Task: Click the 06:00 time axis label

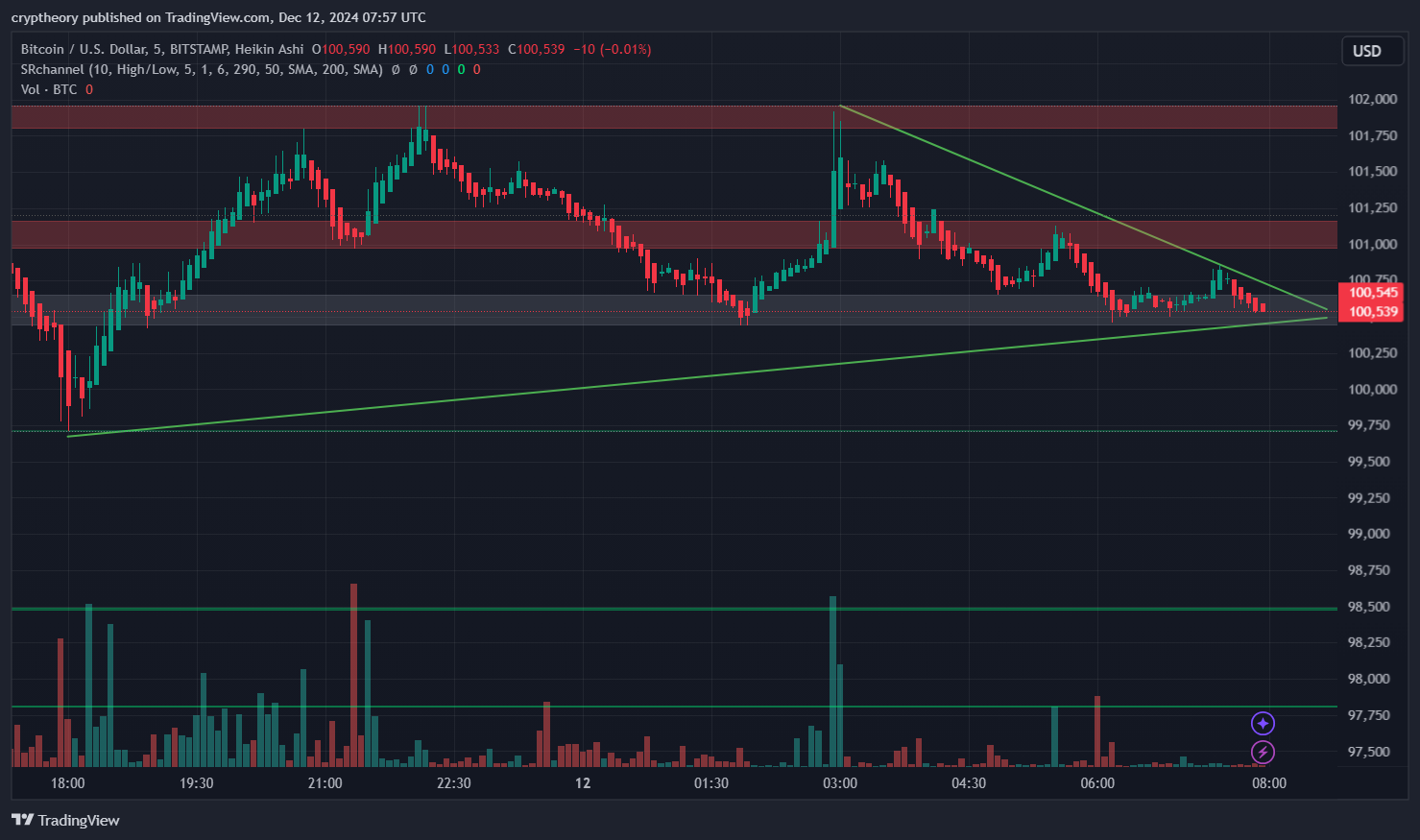Action: pyautogui.click(x=1097, y=783)
